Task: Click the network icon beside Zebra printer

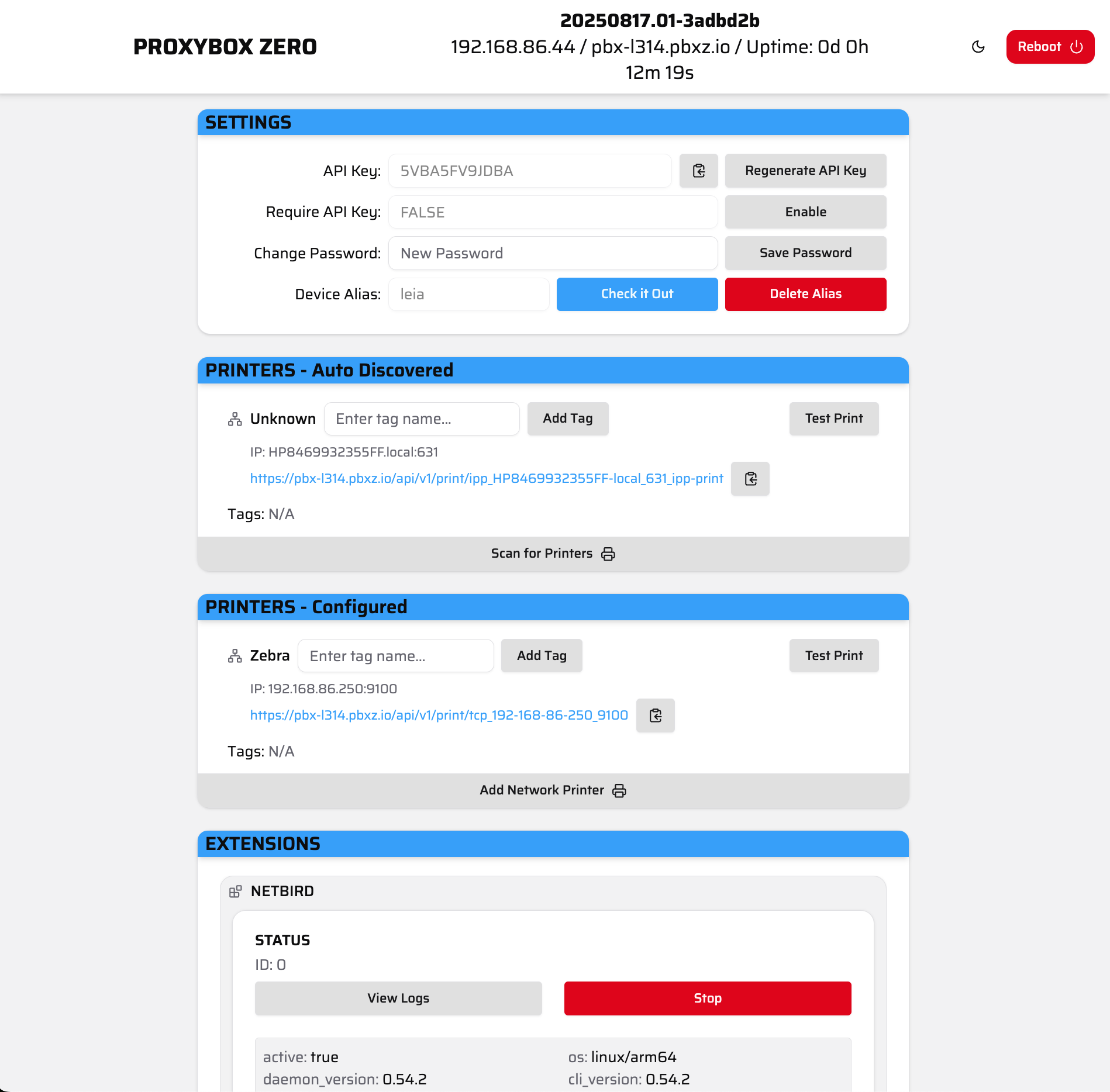Action: (235, 655)
